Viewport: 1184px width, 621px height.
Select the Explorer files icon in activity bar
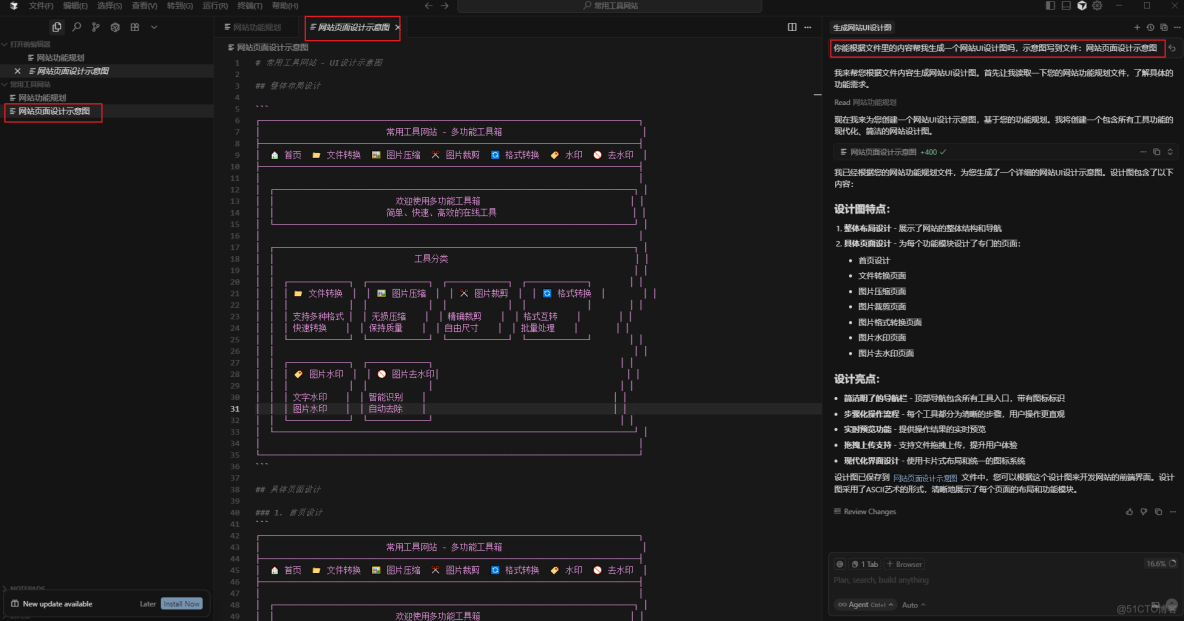(57, 27)
